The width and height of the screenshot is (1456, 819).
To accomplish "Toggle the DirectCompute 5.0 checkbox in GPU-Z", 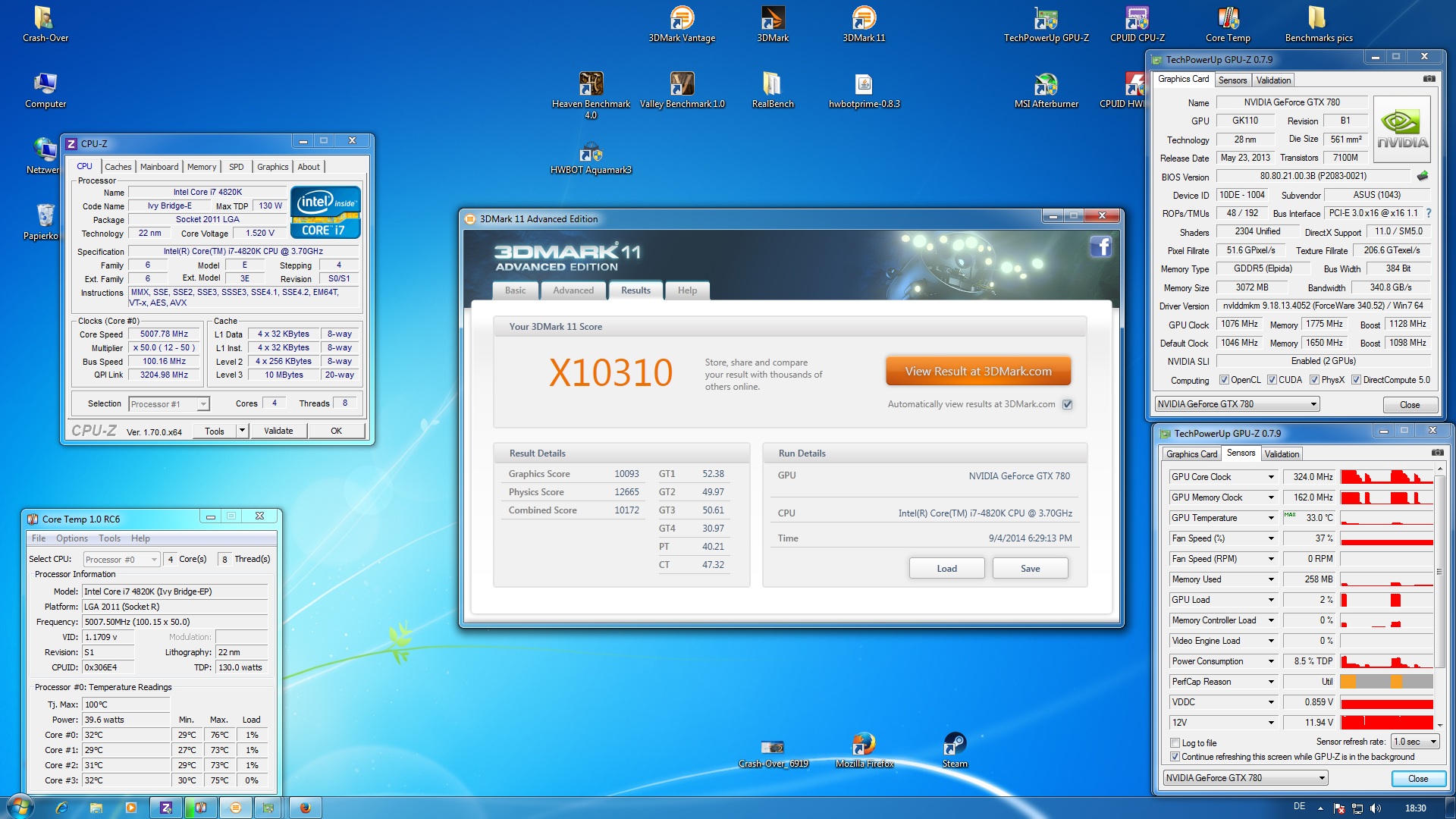I will (x=1356, y=380).
